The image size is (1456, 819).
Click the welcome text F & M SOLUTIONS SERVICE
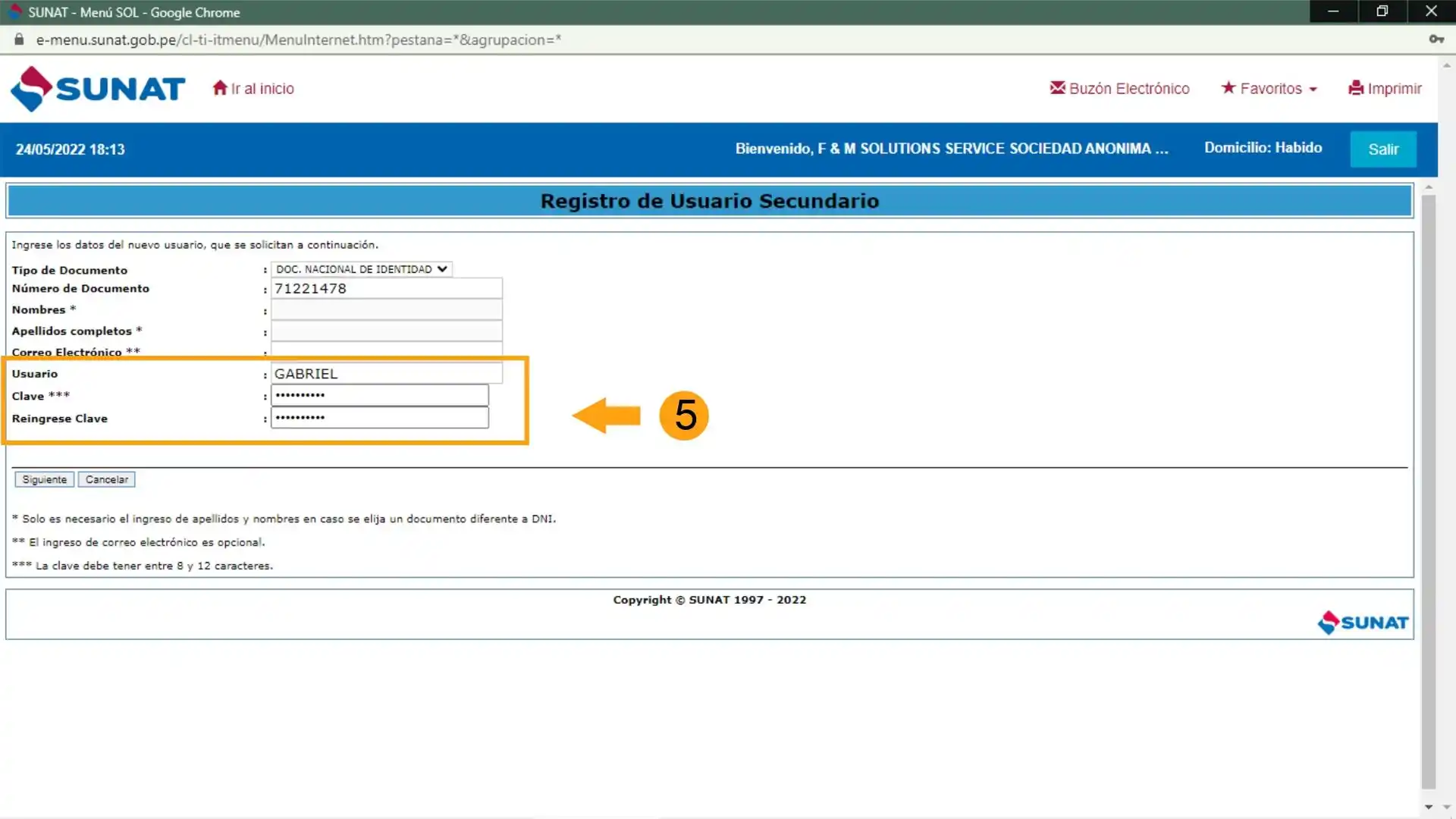(x=952, y=149)
